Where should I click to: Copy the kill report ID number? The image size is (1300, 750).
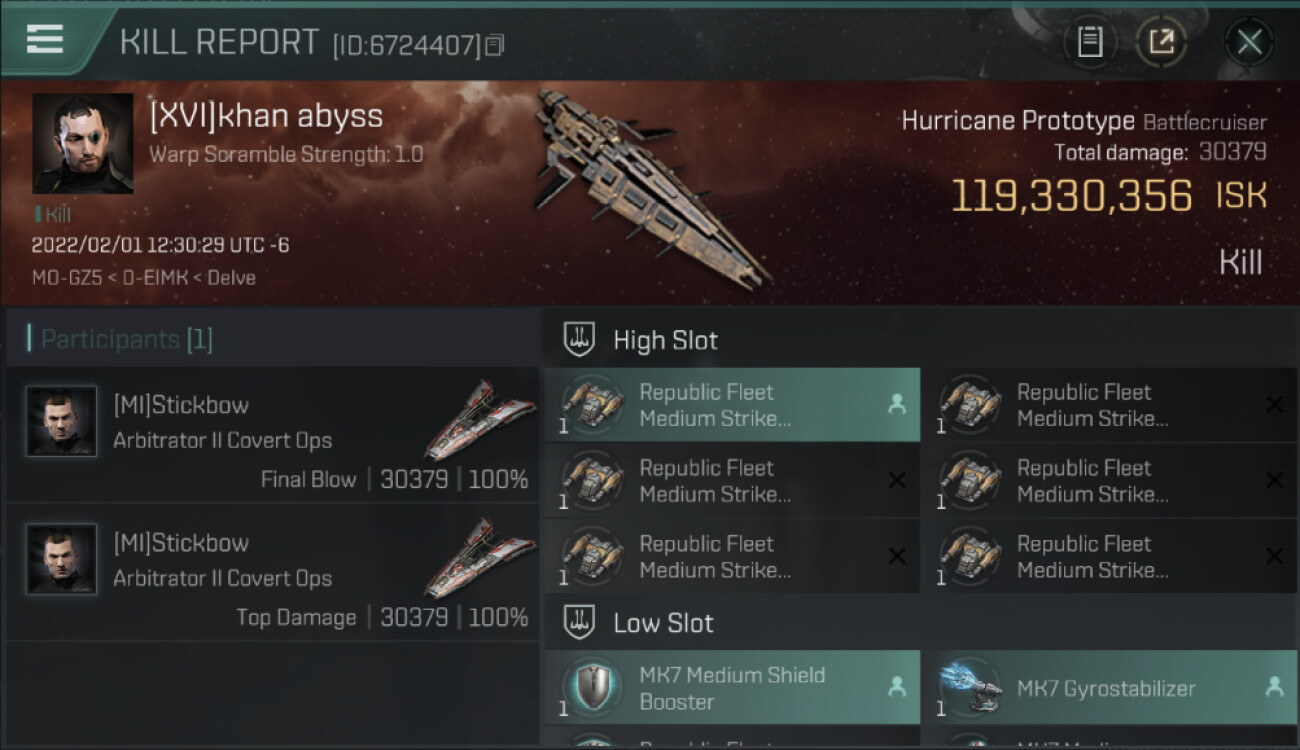(x=495, y=45)
